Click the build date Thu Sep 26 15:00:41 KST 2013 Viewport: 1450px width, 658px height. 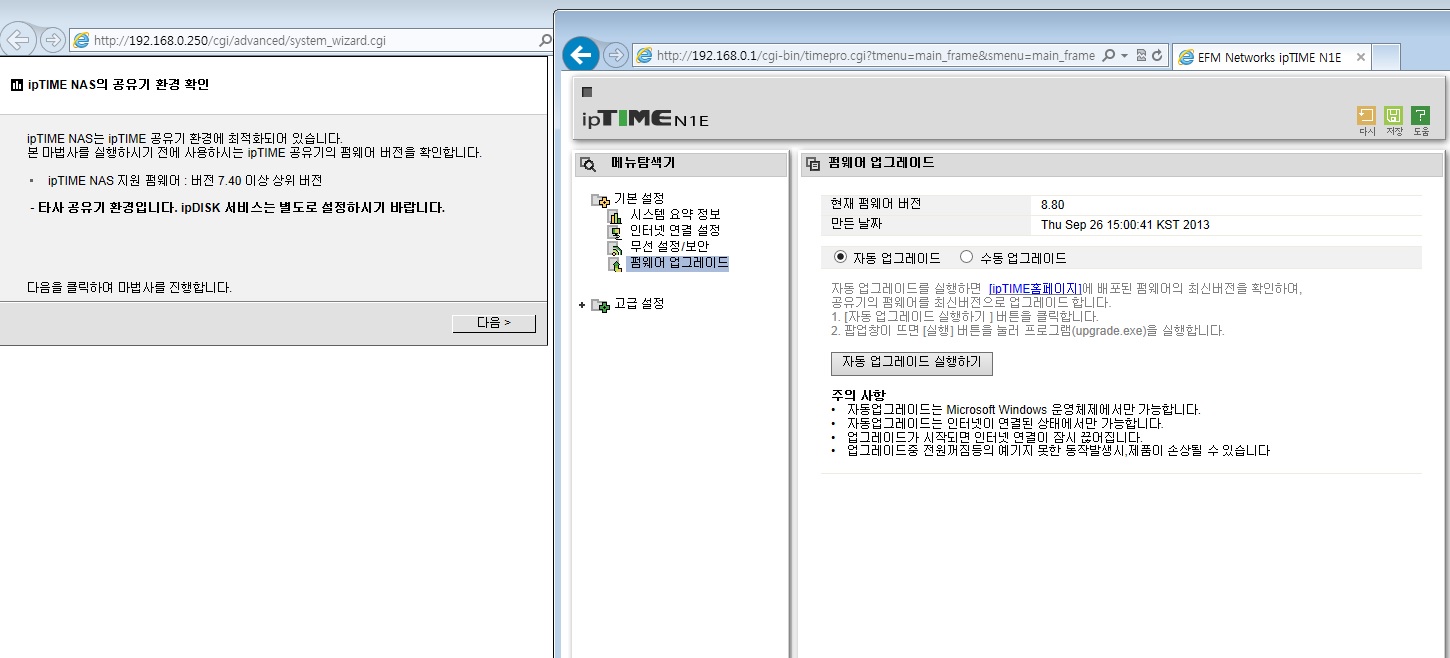point(1125,224)
